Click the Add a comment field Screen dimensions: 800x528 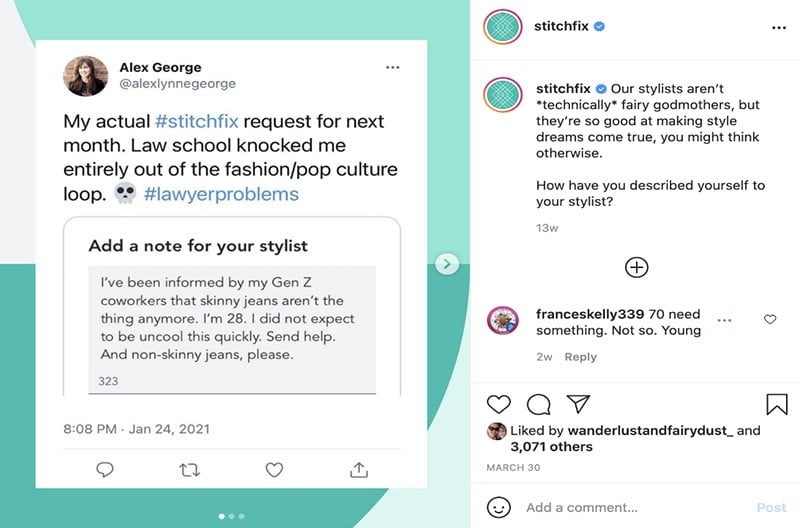[x=630, y=507]
